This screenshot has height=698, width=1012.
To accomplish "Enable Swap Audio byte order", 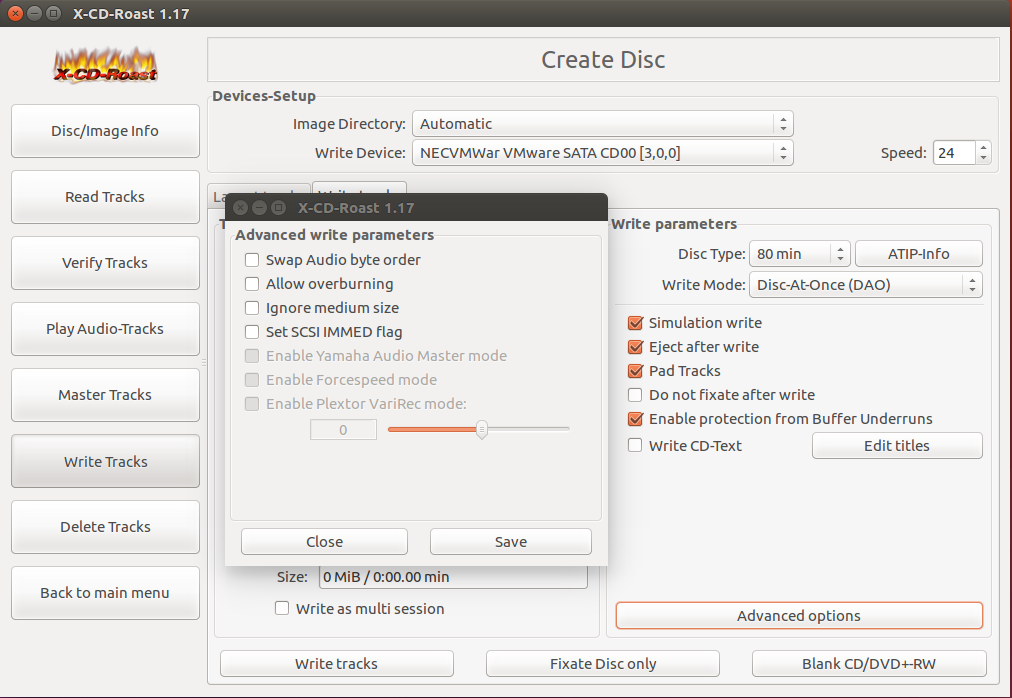I will click(x=252, y=260).
